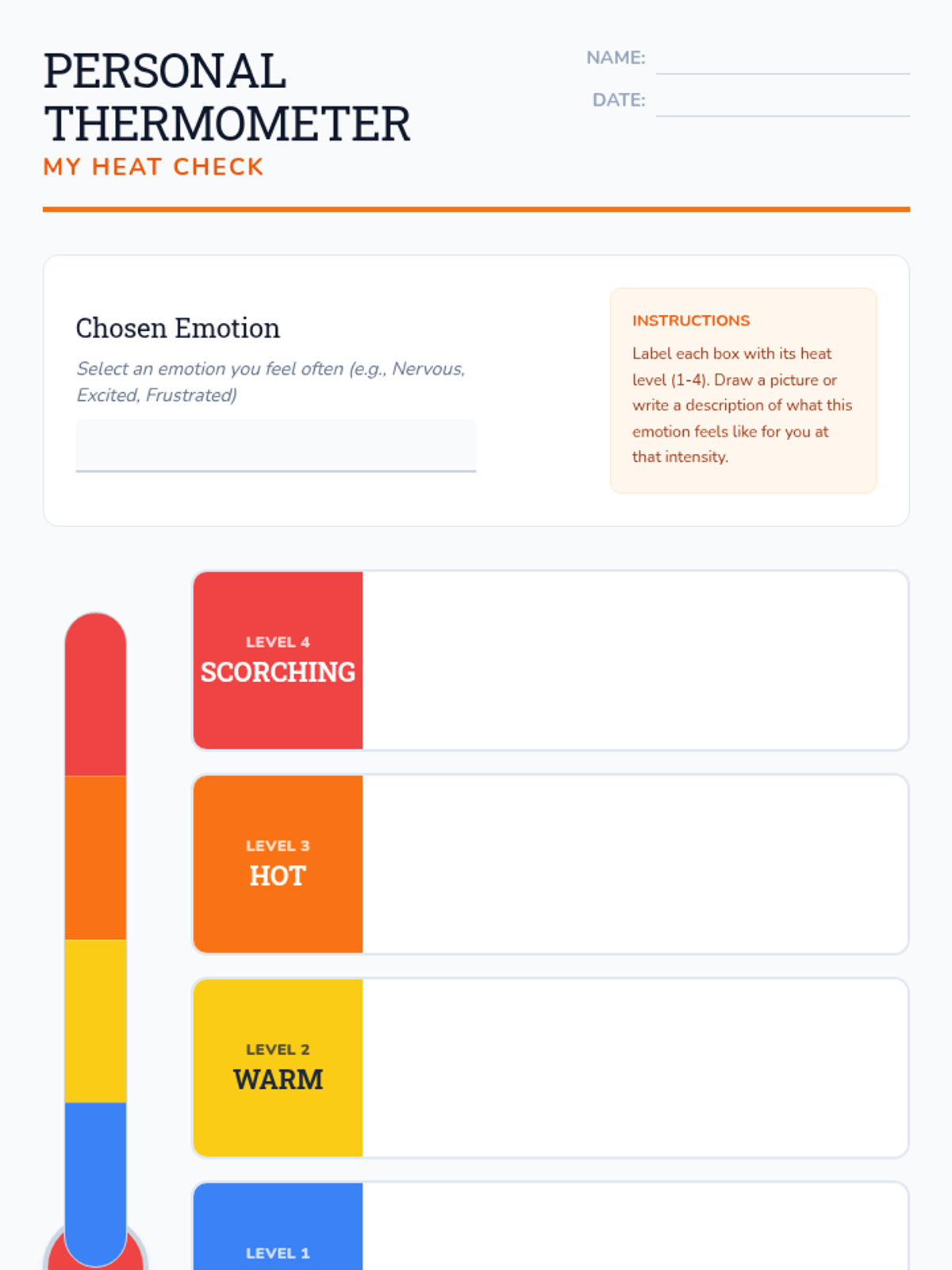Image resolution: width=952 pixels, height=1270 pixels.
Task: Click the thermometer's blue segment
Action: [95, 1175]
